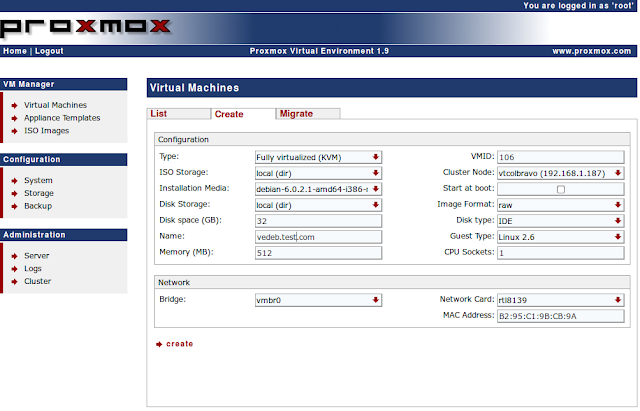Go to Home in top bar
Screen dimensions: 640x411
click(15, 51)
